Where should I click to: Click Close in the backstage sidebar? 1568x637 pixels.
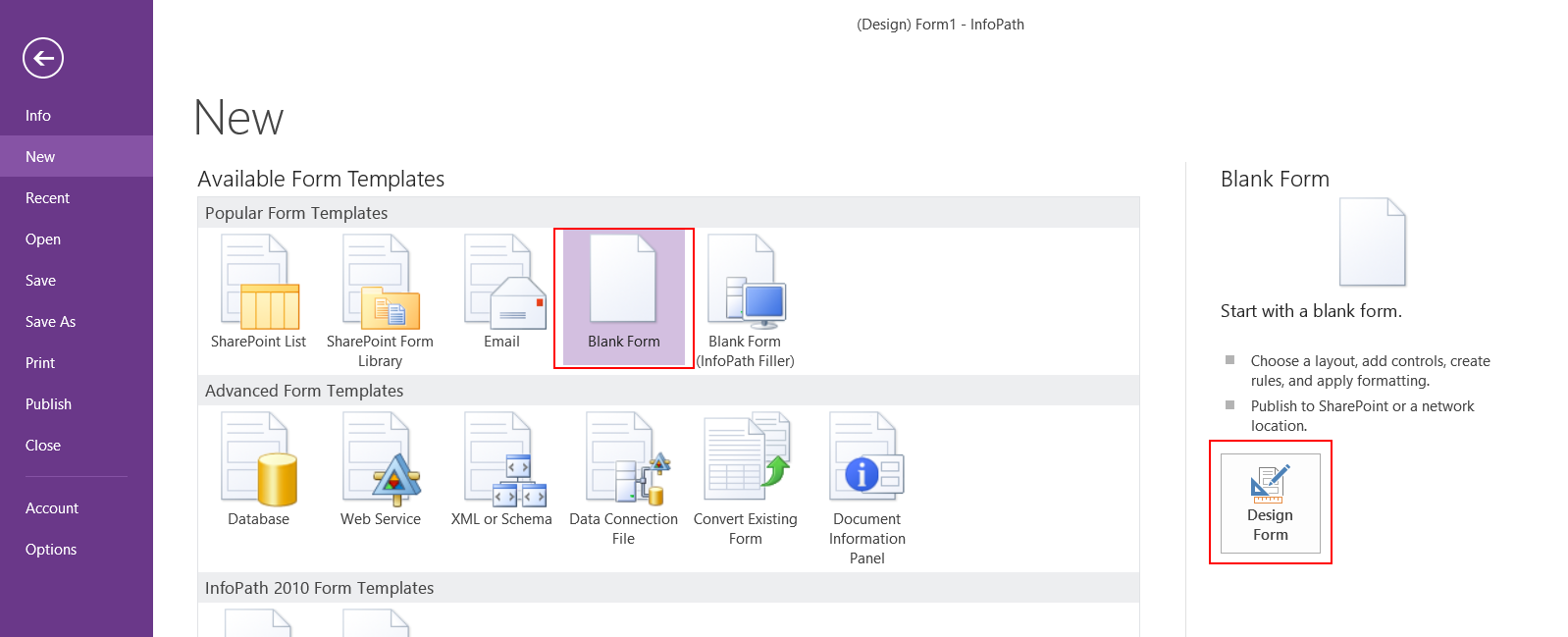tap(77, 445)
